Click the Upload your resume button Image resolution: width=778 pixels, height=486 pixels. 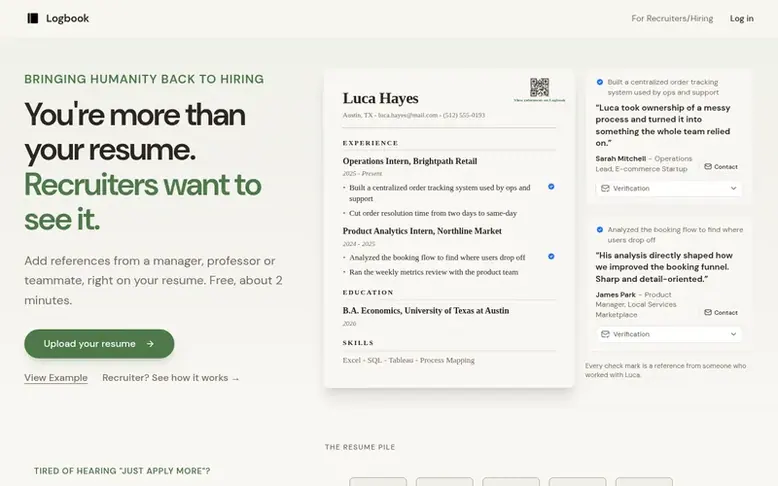pyautogui.click(x=99, y=344)
